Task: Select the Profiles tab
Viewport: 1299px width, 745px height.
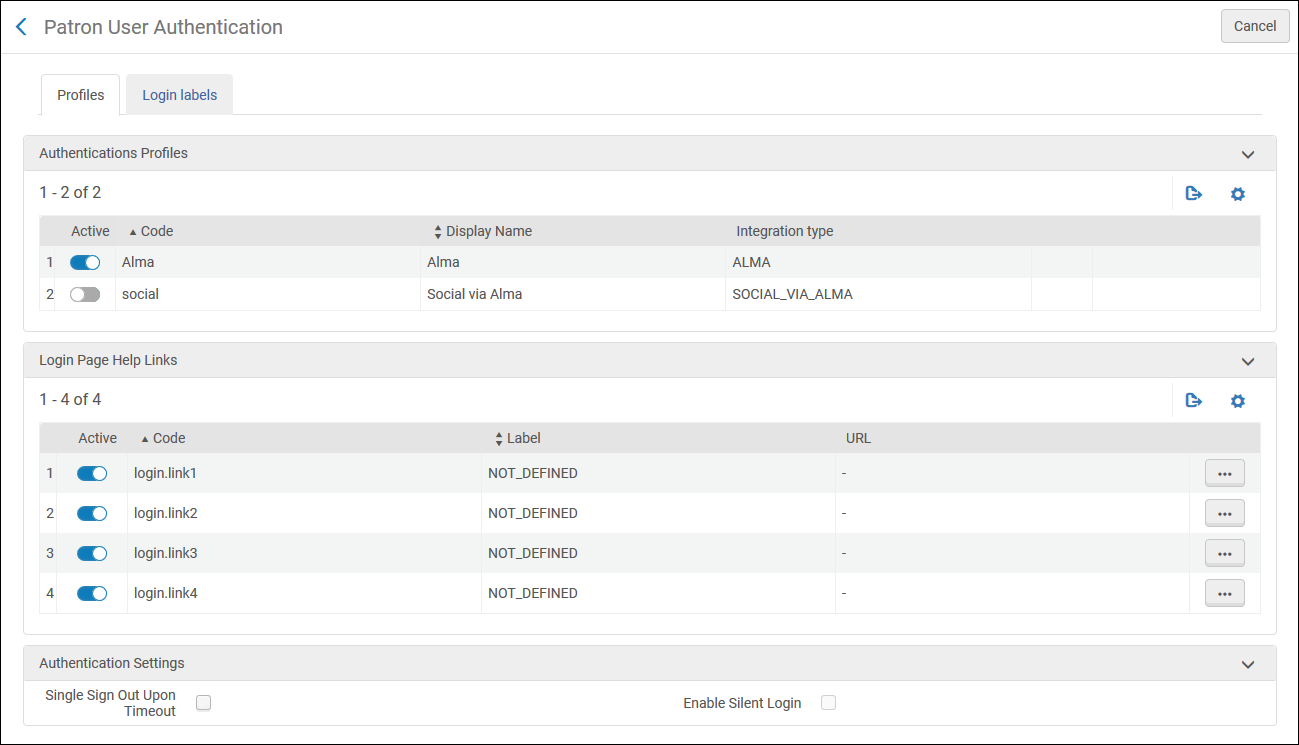Action: 80,95
